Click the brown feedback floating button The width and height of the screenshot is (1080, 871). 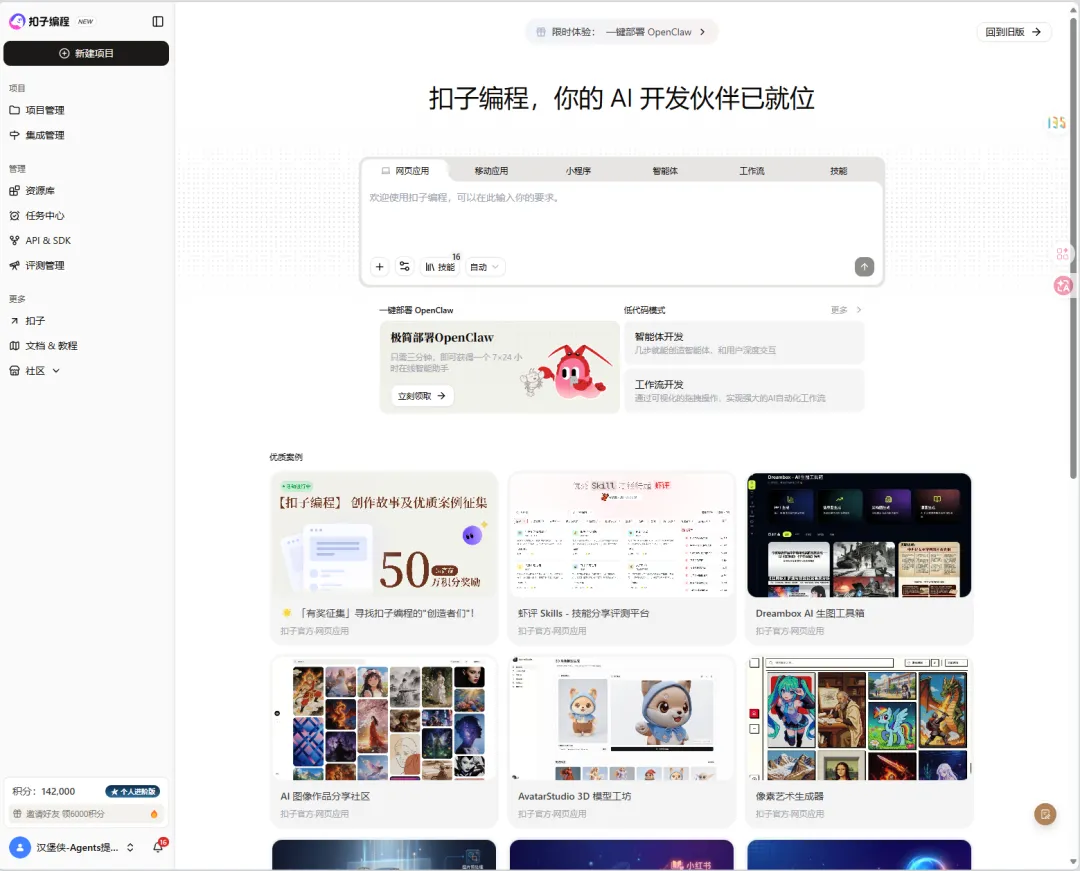click(x=1045, y=815)
